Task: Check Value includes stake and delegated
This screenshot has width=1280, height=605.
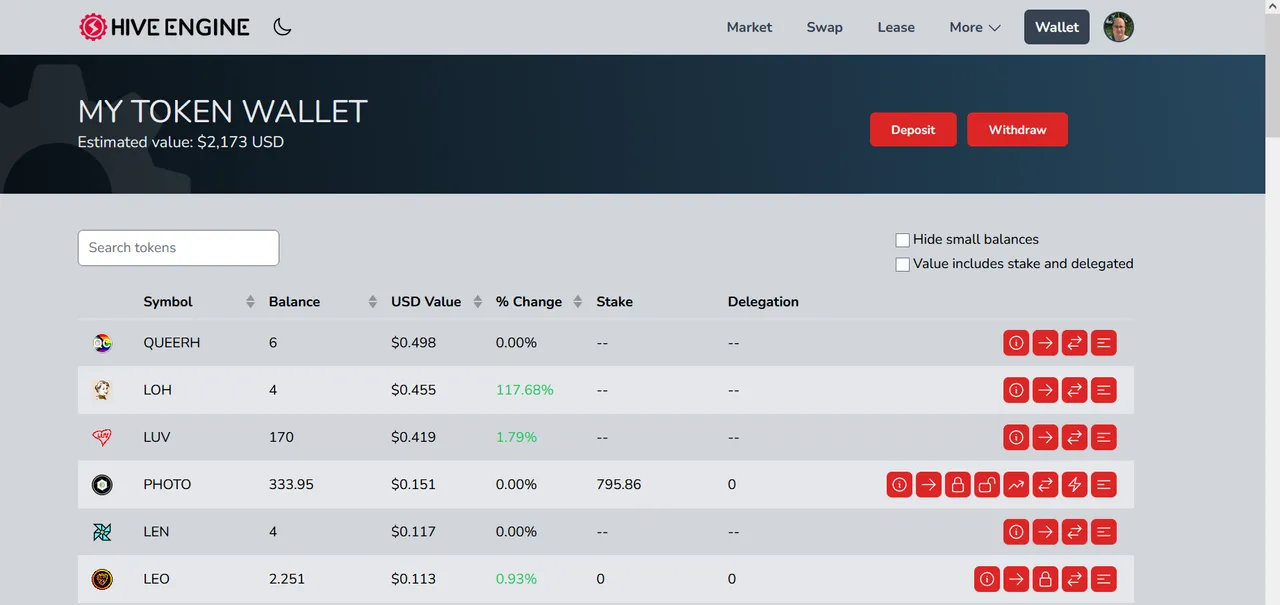Action: [x=902, y=264]
